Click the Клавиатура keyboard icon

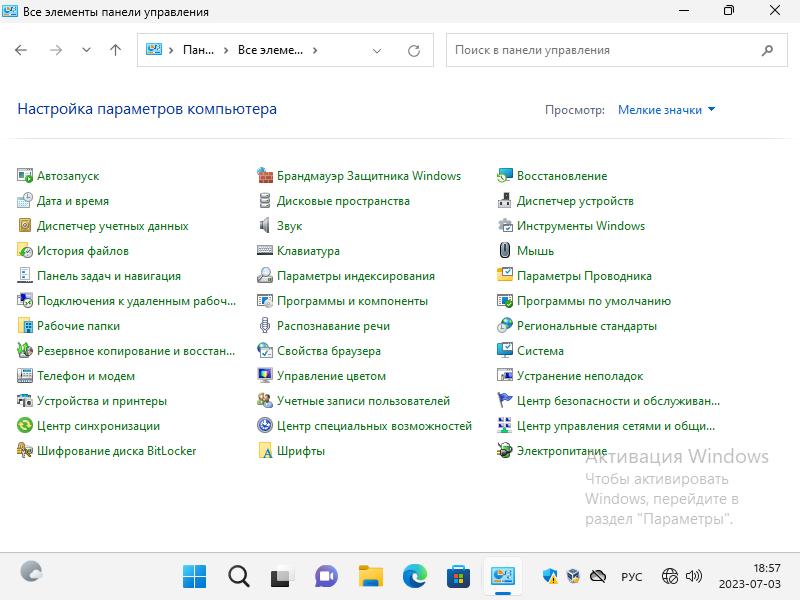265,251
